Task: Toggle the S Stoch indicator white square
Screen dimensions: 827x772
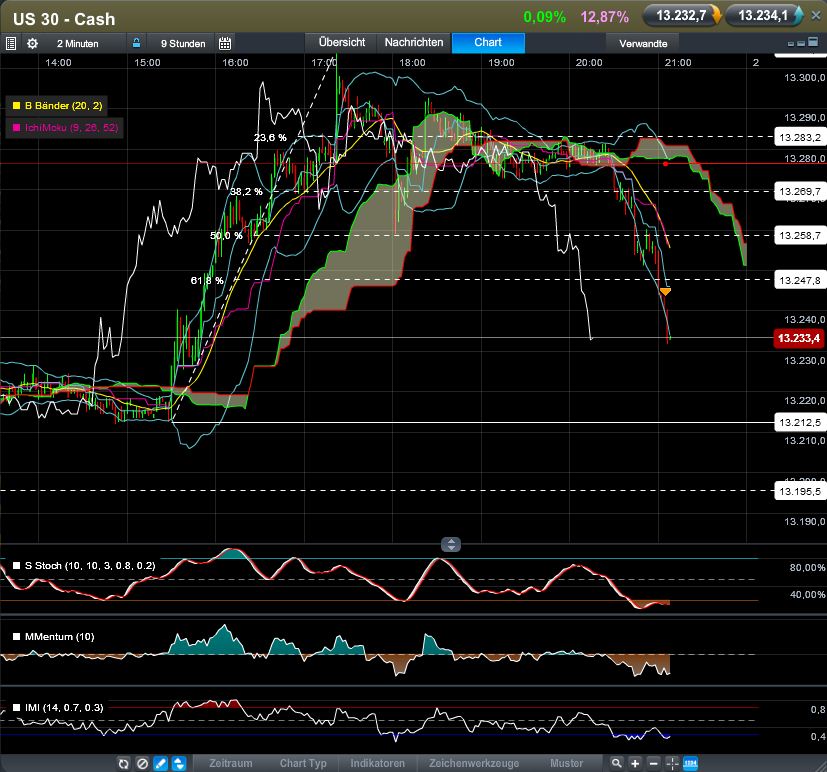Action: [x=17, y=566]
